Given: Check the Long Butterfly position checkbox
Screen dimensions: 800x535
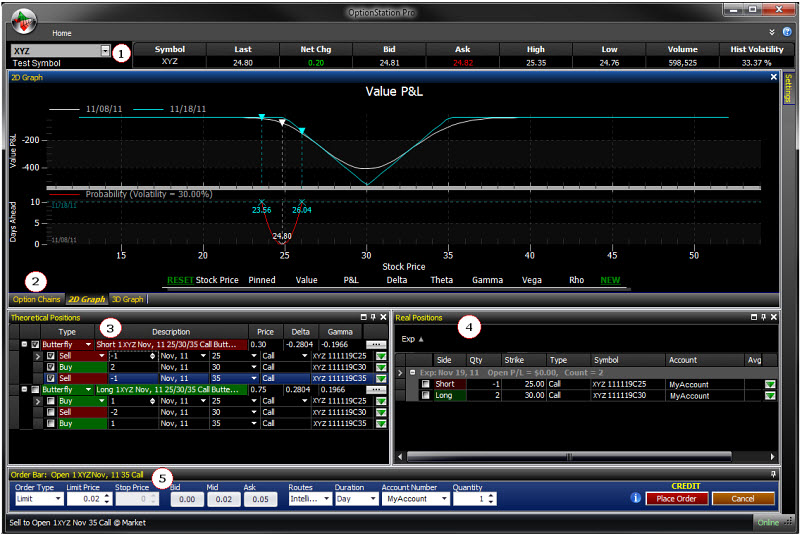Looking at the screenshot, I should click(36, 390).
